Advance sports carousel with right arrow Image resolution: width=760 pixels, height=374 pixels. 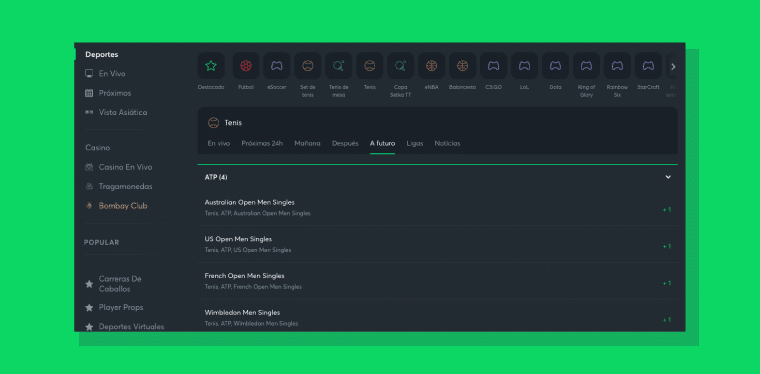673,66
